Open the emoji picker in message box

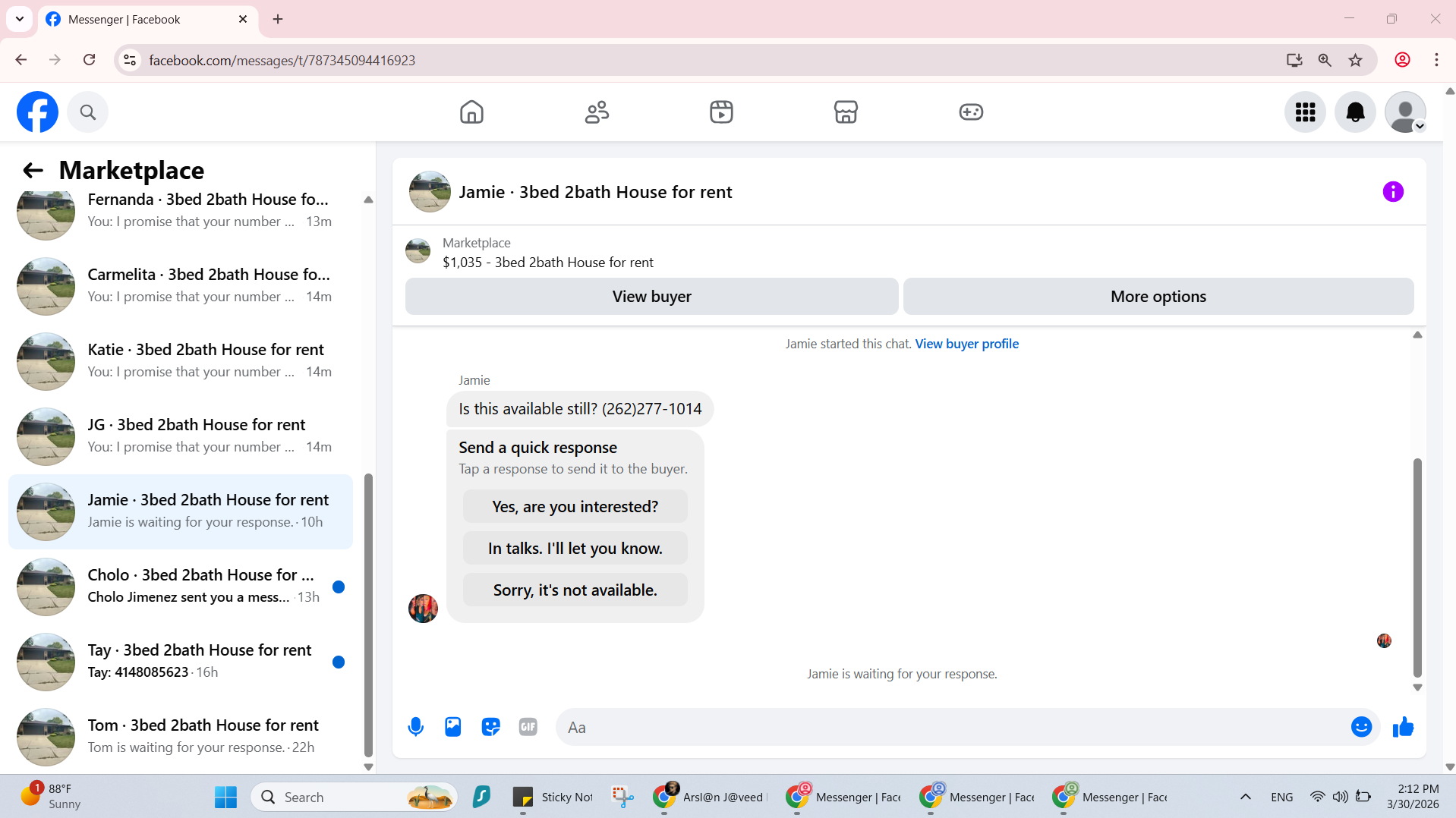click(1361, 727)
